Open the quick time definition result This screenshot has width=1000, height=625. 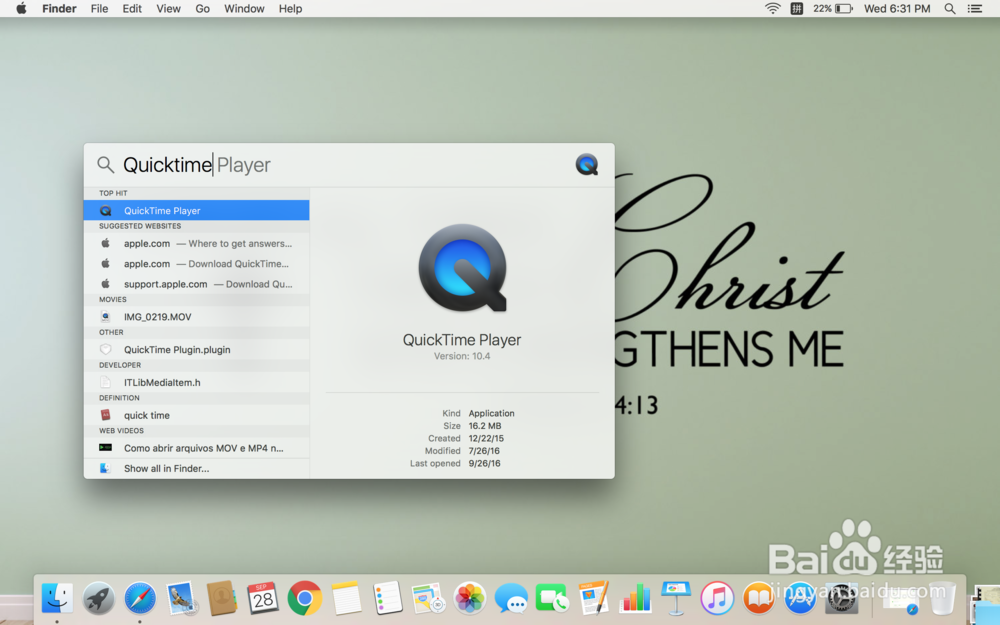(x=196, y=415)
